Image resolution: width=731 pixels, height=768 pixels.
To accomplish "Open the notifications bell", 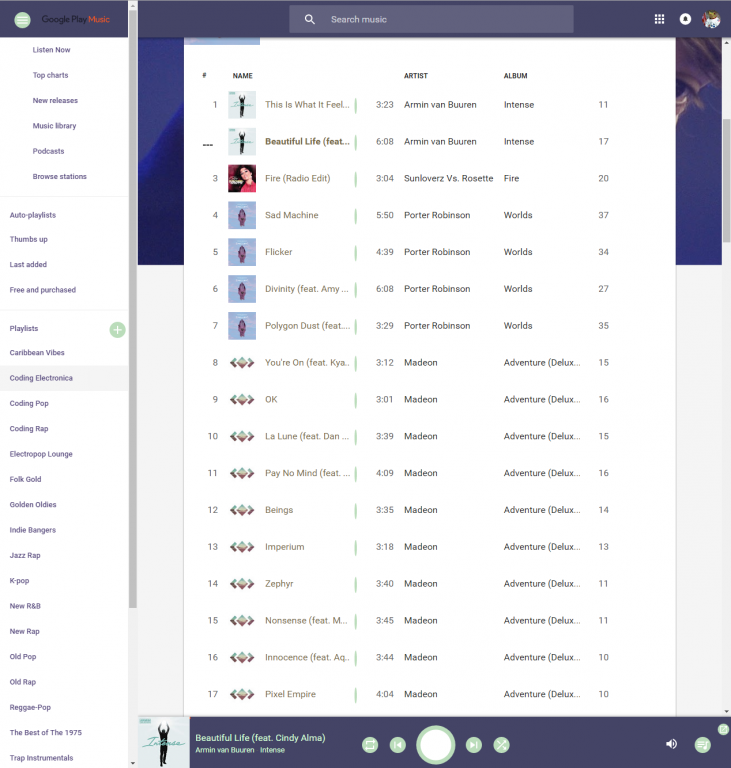I will (685, 19).
